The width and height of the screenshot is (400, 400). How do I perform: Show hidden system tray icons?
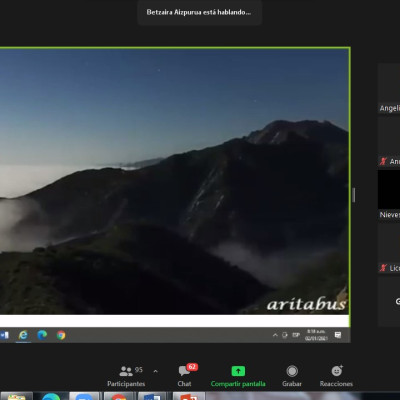pos(275,335)
